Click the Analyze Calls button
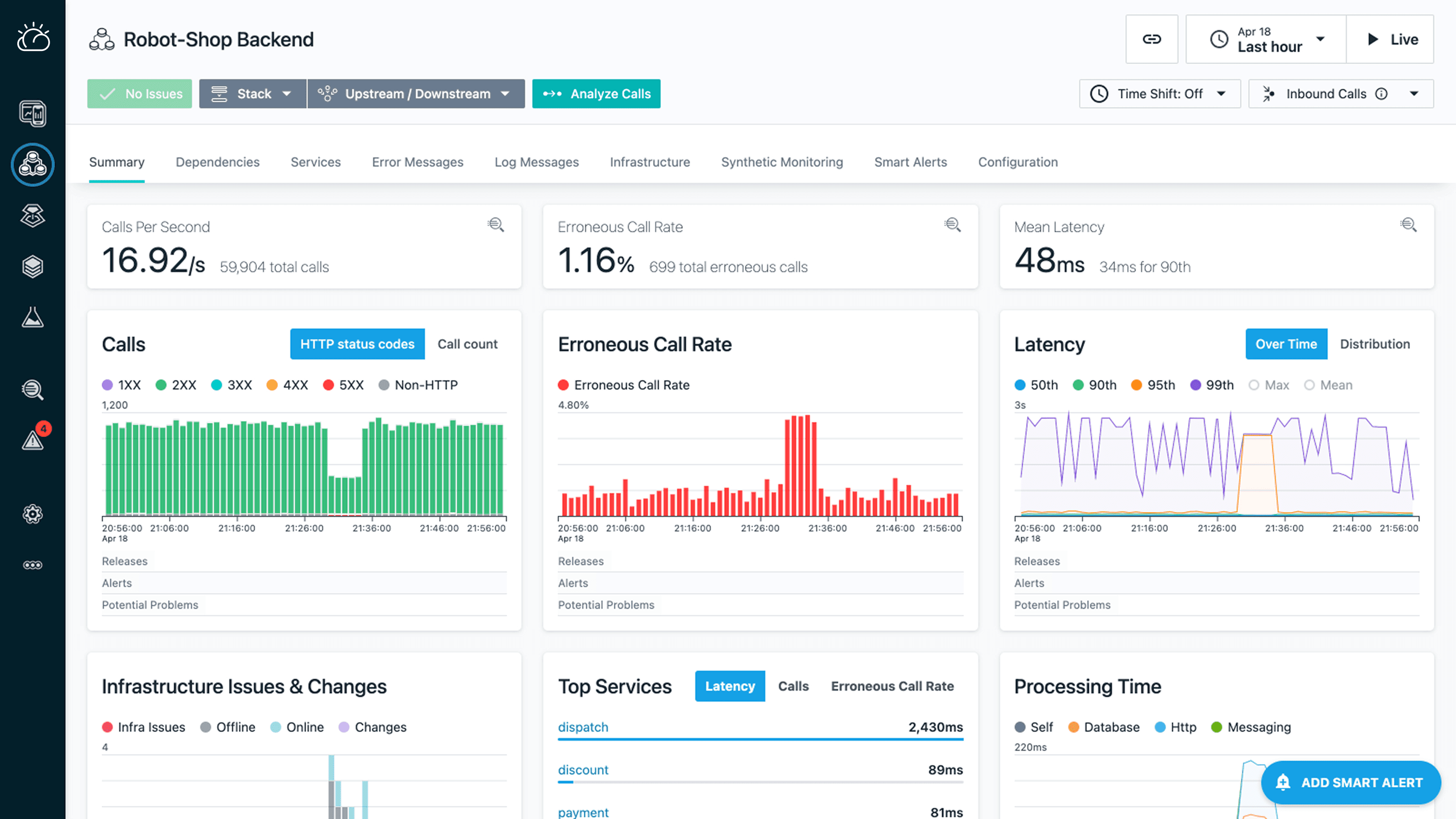 coord(596,94)
